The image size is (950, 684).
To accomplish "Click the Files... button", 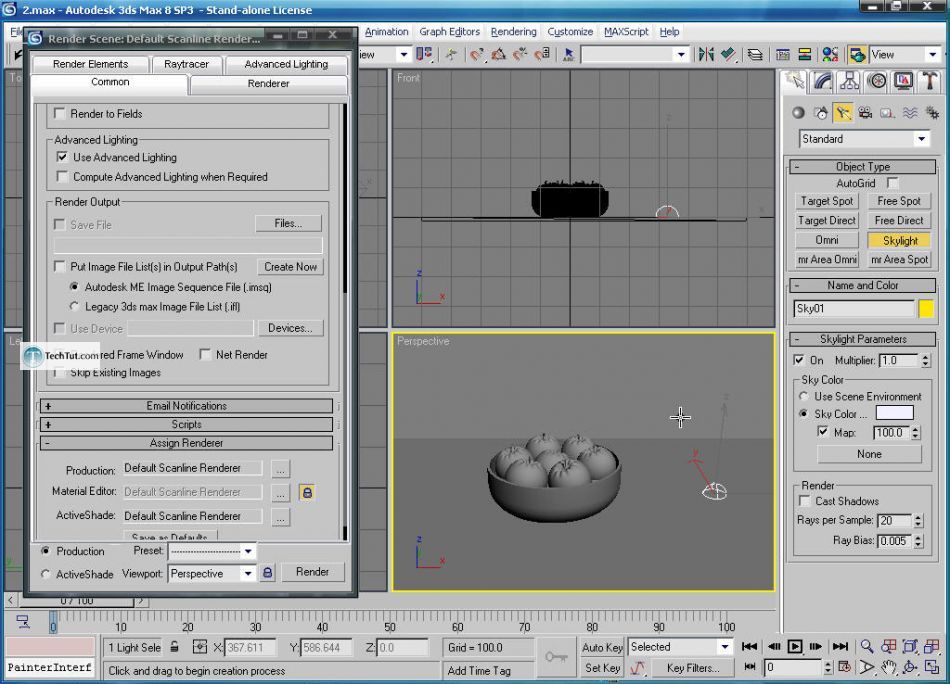I will [288, 224].
